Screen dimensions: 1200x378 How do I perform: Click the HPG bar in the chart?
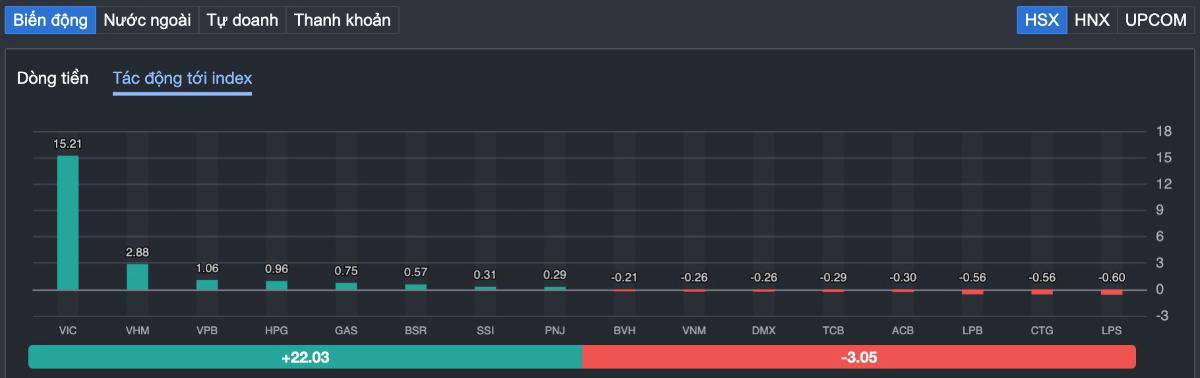[277, 285]
